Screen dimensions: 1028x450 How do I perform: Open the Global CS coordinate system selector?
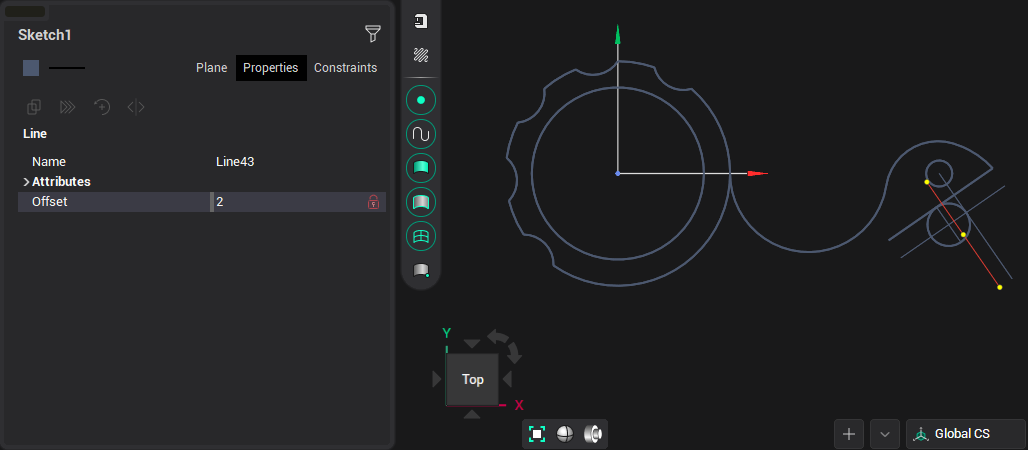(965, 434)
